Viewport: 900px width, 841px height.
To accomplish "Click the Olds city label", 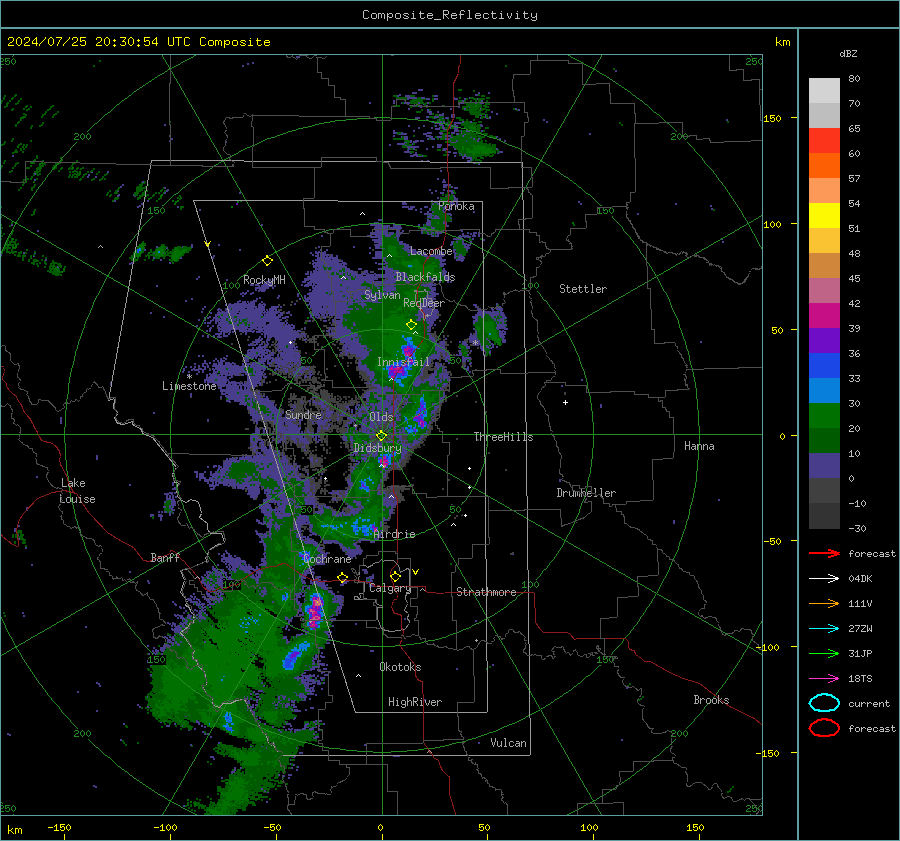I will coord(381,417).
